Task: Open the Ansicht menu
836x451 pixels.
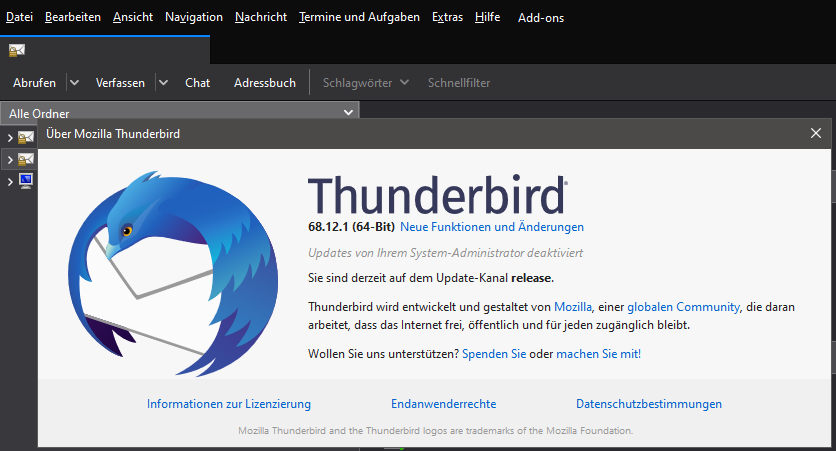Action: pyautogui.click(x=133, y=17)
